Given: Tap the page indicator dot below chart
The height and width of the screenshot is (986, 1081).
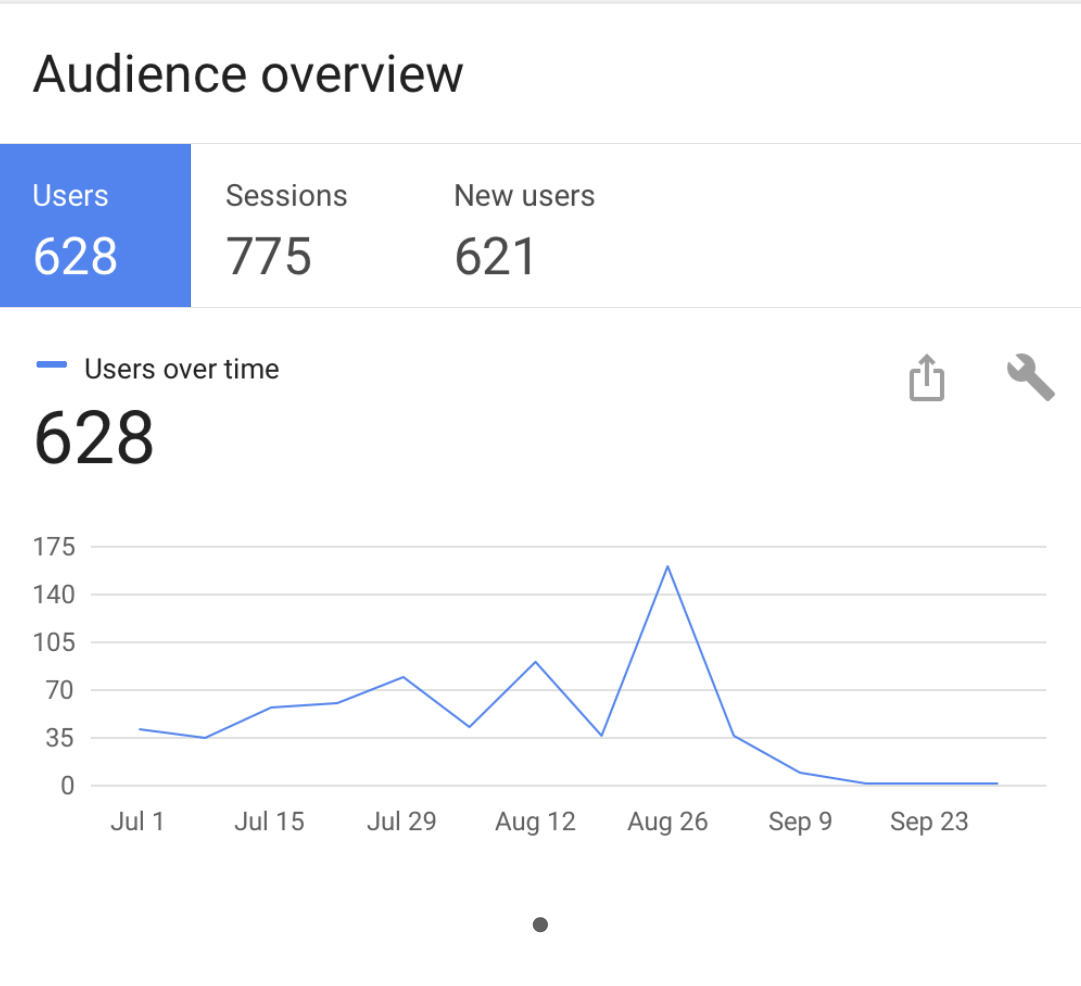Looking at the screenshot, I should [x=540, y=925].
